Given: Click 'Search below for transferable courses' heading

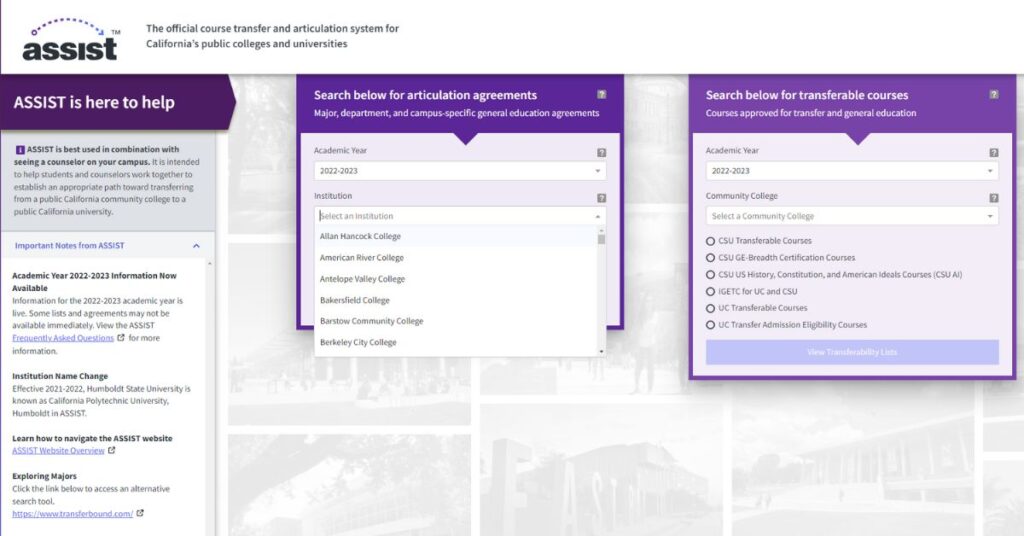Looking at the screenshot, I should [807, 95].
